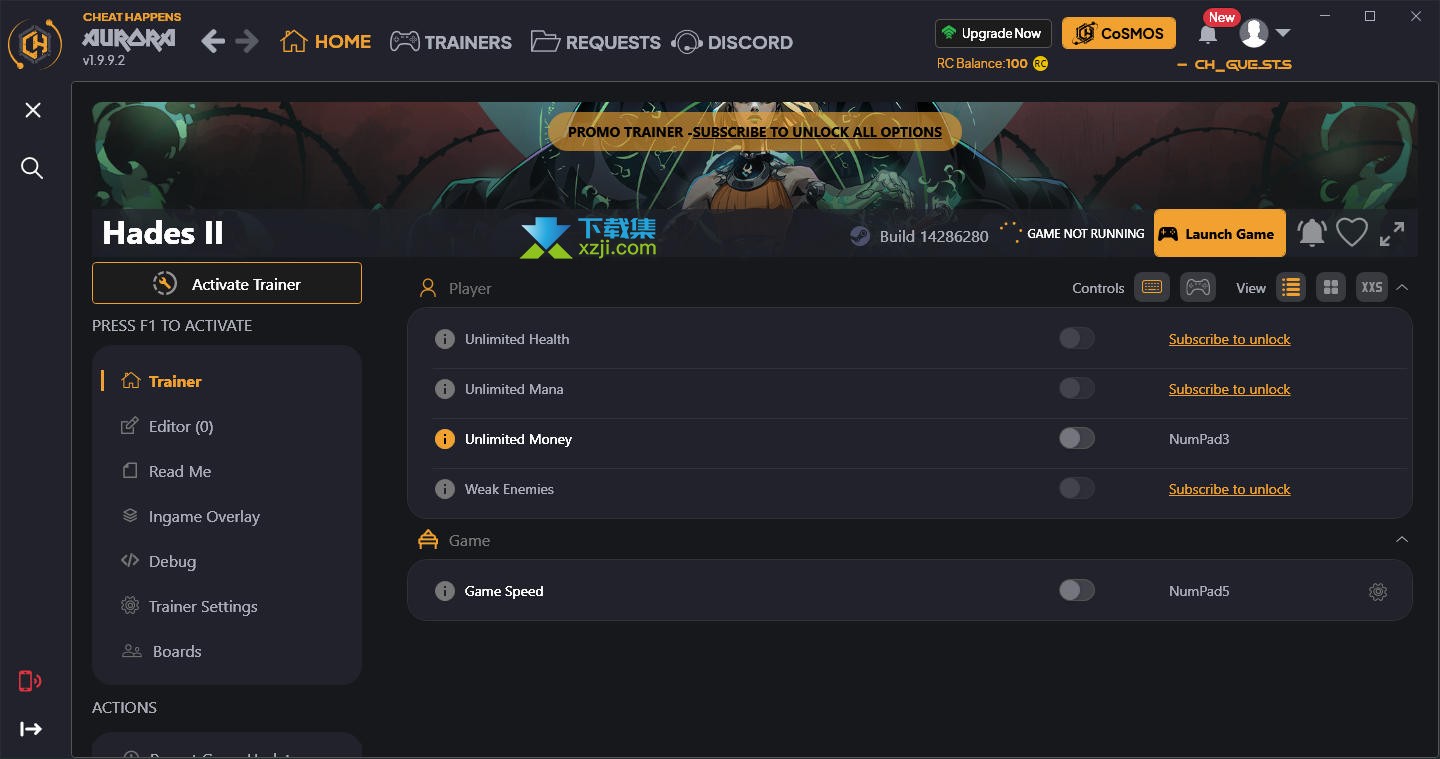
Task: Select the grid view icon
Action: (1331, 288)
